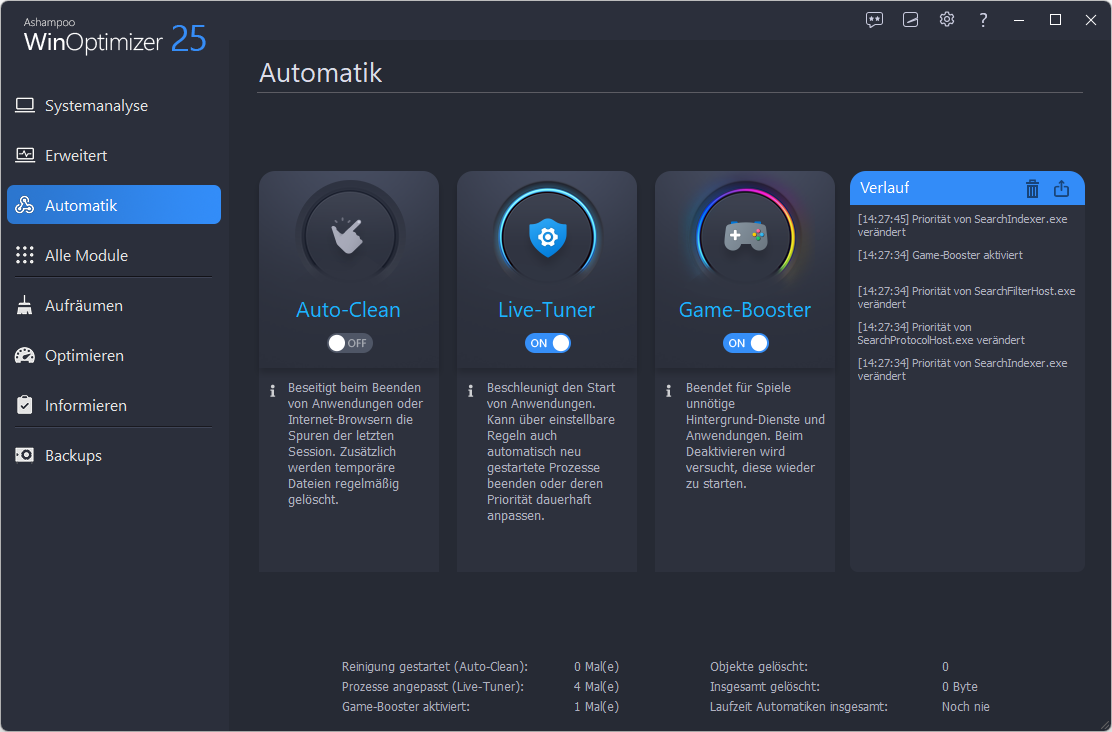Select Aufräumen in the sidebar
This screenshot has height=732, width=1112.
(x=83, y=306)
